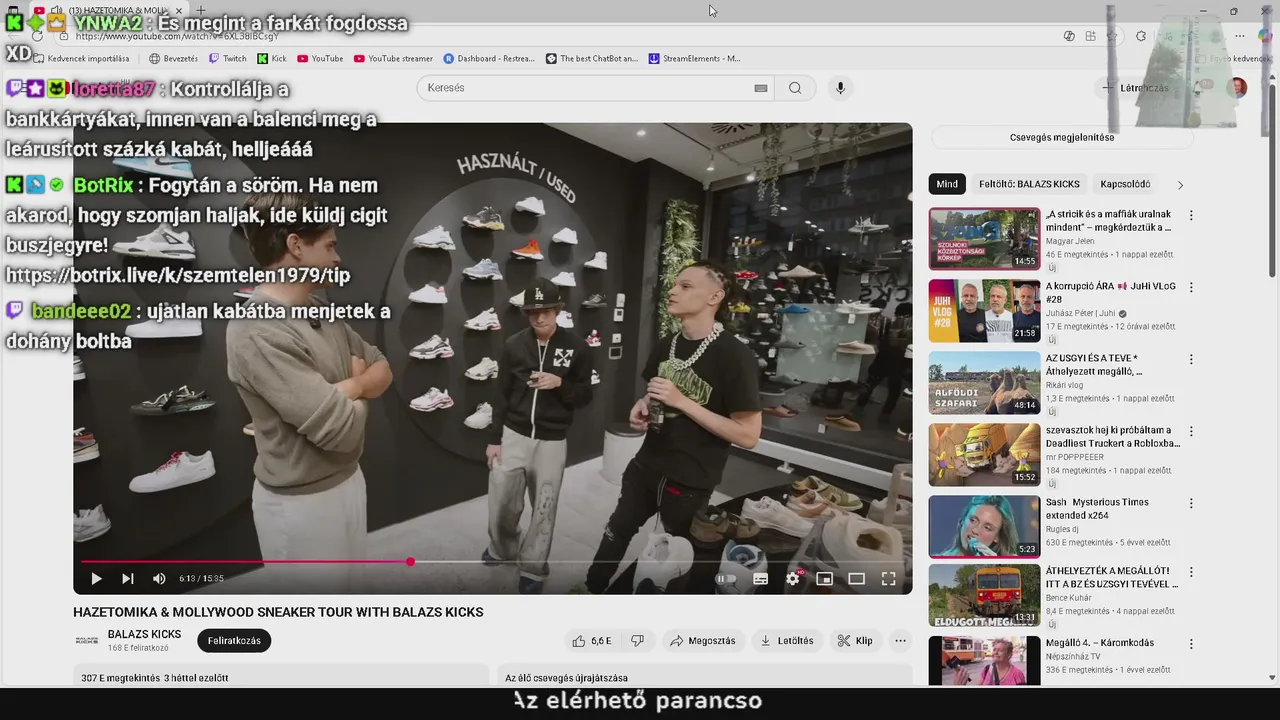Open the stricik és maffiák video thumbnail

[984, 238]
